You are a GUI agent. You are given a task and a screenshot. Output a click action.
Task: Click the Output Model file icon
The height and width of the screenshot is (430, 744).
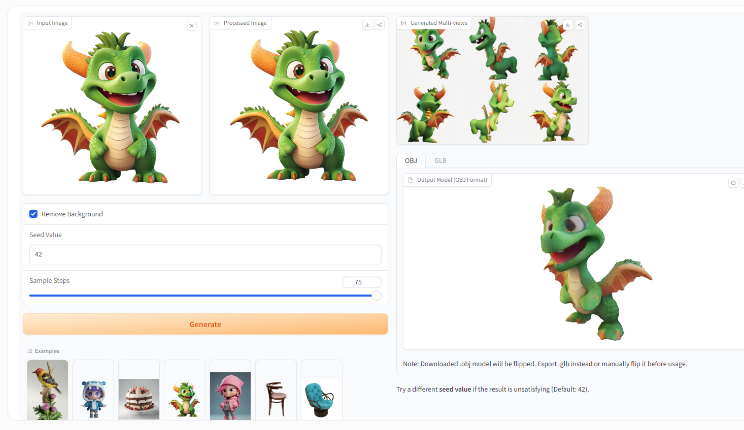pos(410,180)
